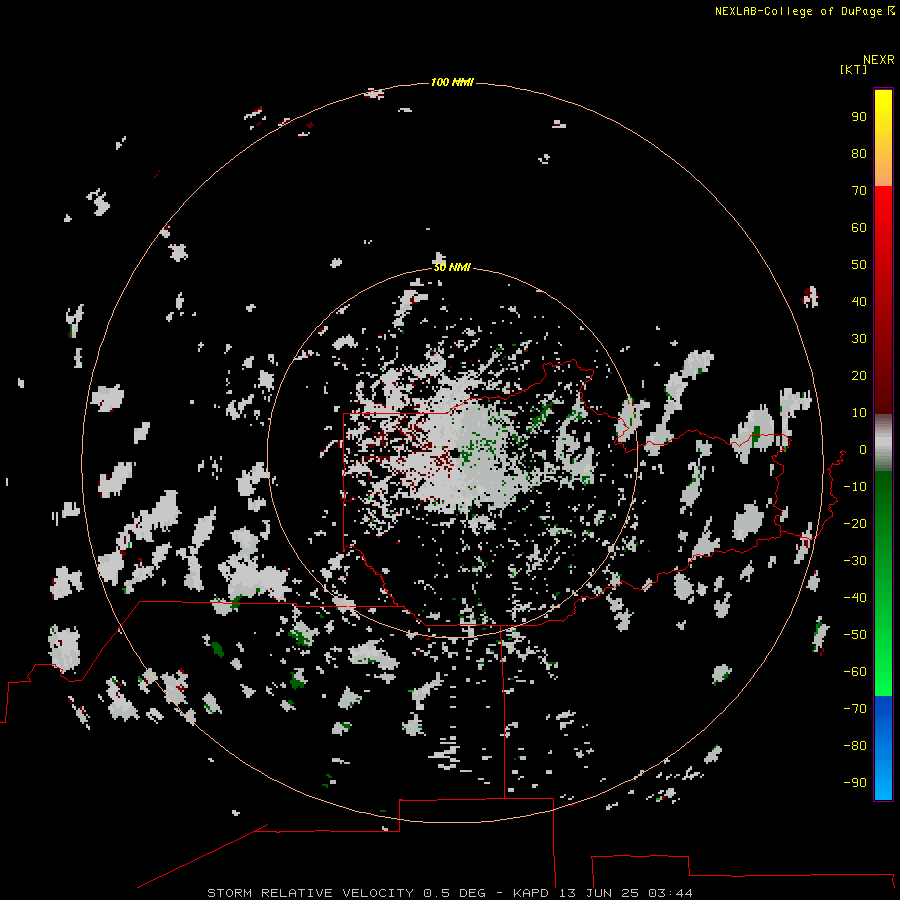The height and width of the screenshot is (900, 900).
Task: Click the 30 value on the velocity scale
Action: [859, 339]
